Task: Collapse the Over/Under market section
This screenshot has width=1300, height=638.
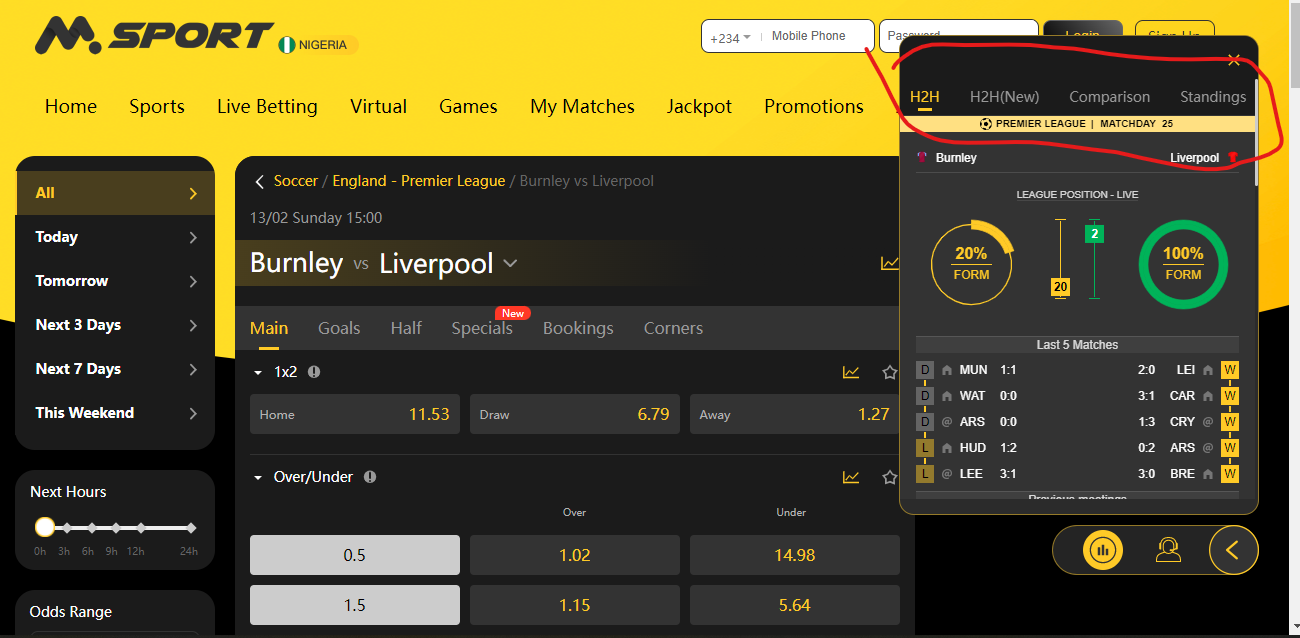Action: [x=258, y=477]
